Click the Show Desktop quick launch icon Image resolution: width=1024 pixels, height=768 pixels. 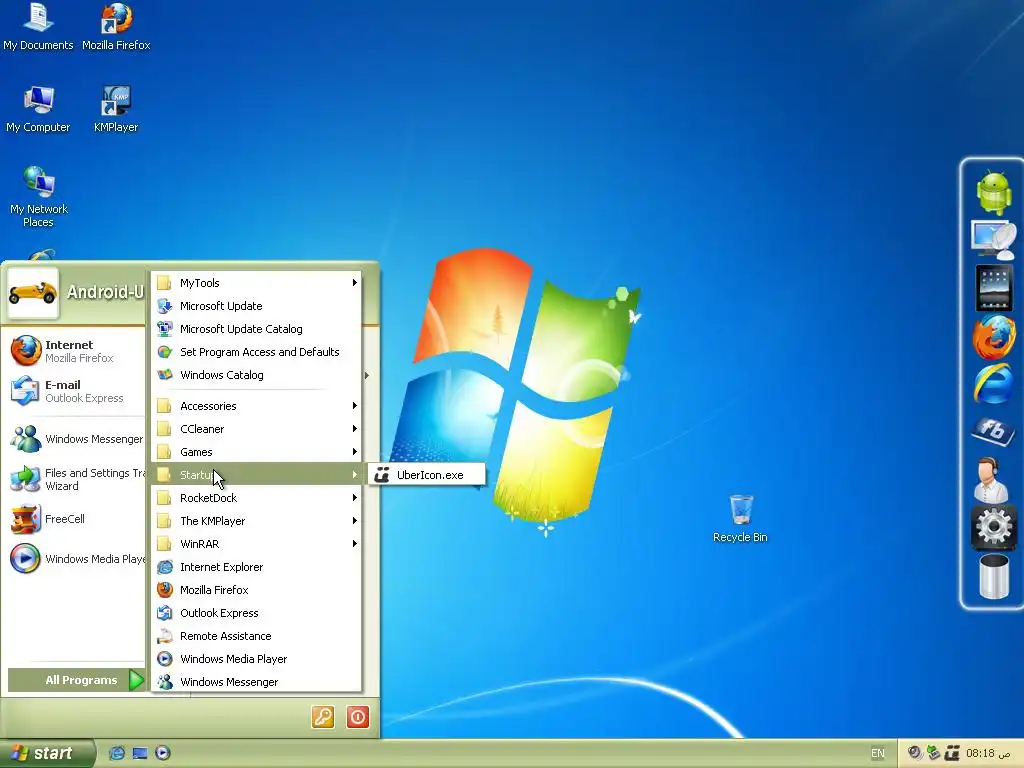coord(140,753)
